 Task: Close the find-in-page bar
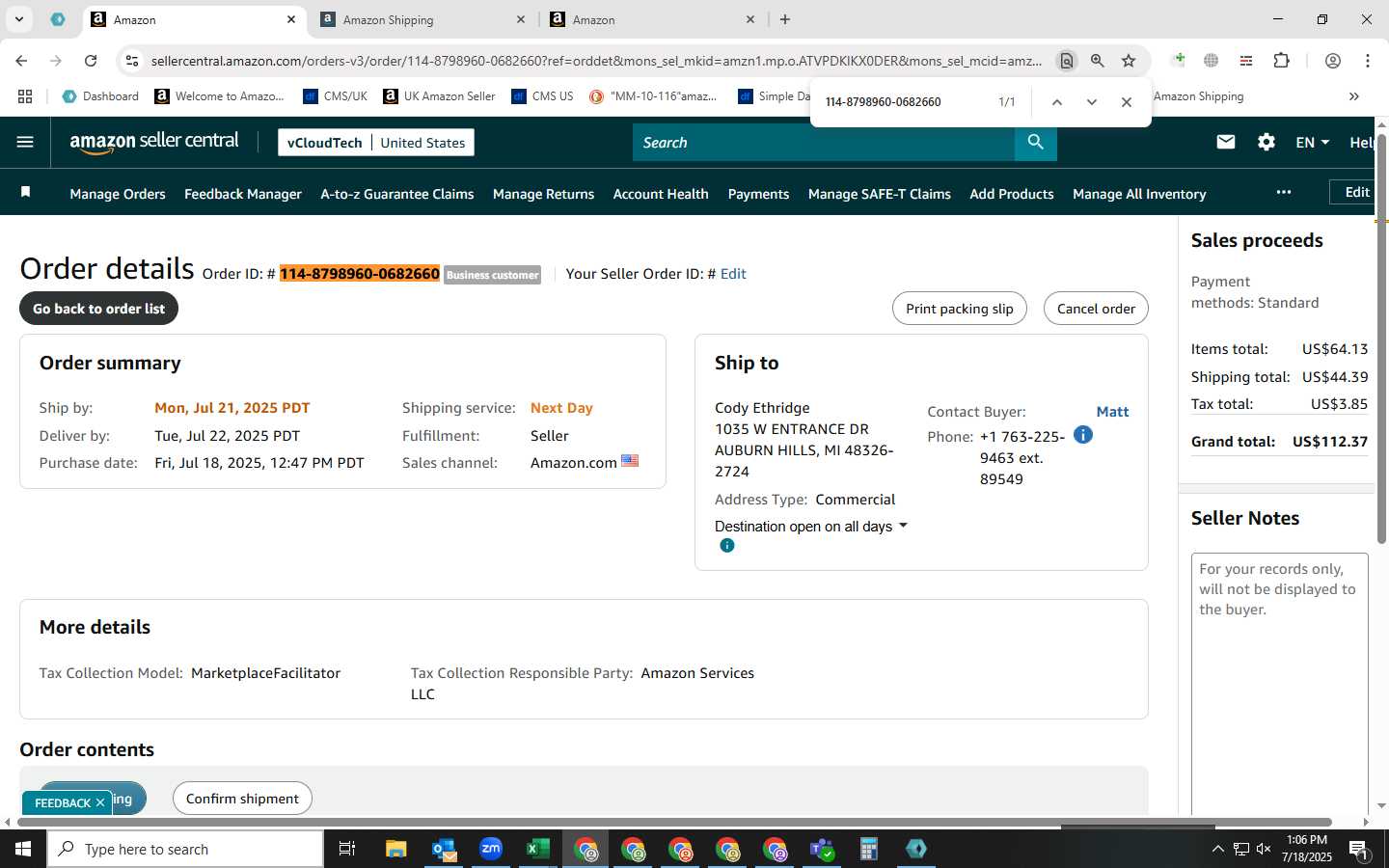[1126, 101]
